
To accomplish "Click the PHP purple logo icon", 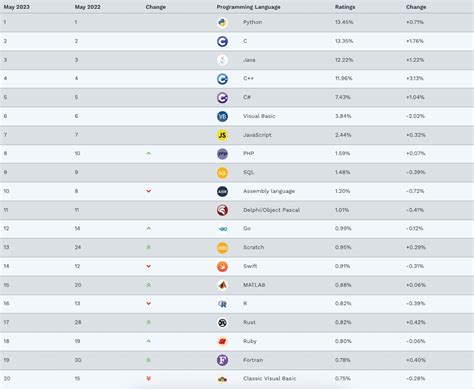I will coord(222,154).
